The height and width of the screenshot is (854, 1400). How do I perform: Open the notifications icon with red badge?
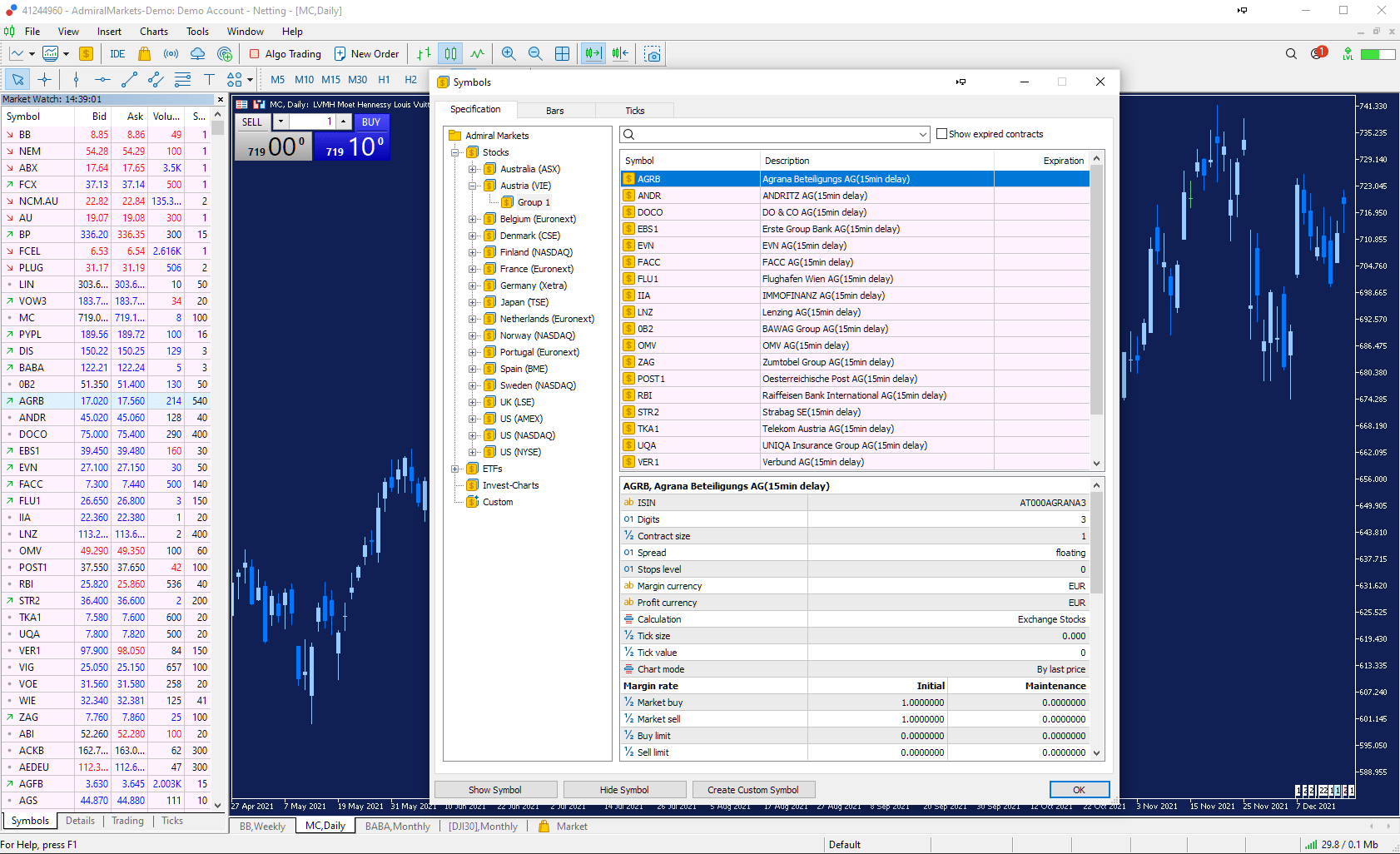1318,53
